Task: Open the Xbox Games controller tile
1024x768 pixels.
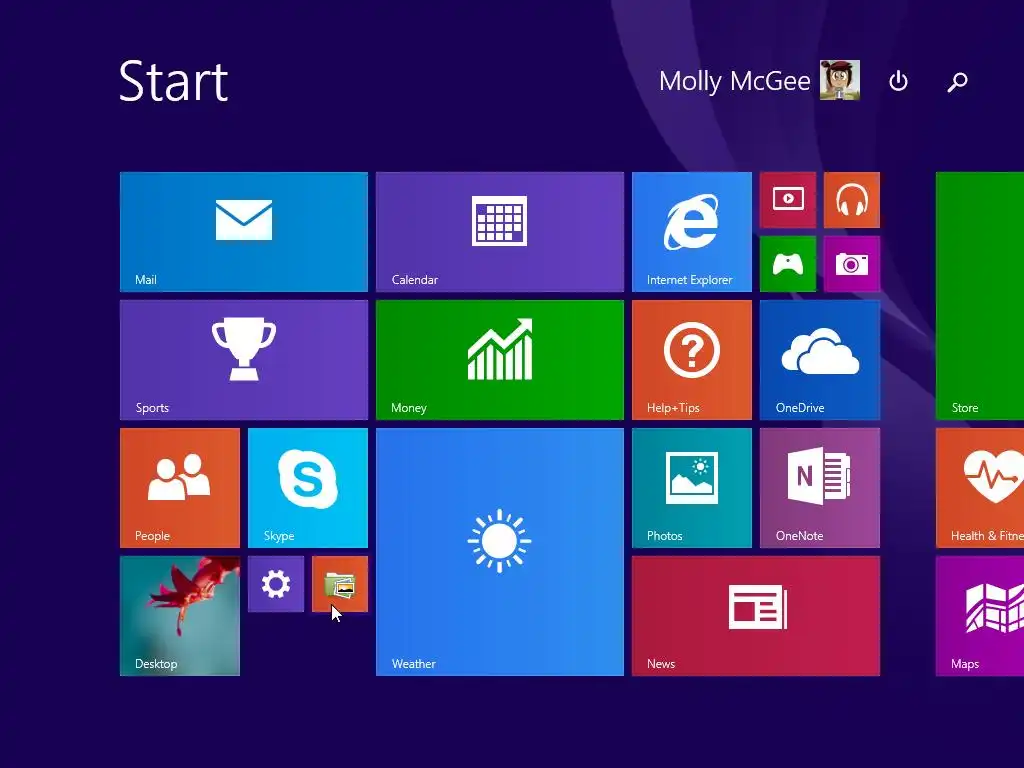Action: coord(788,264)
